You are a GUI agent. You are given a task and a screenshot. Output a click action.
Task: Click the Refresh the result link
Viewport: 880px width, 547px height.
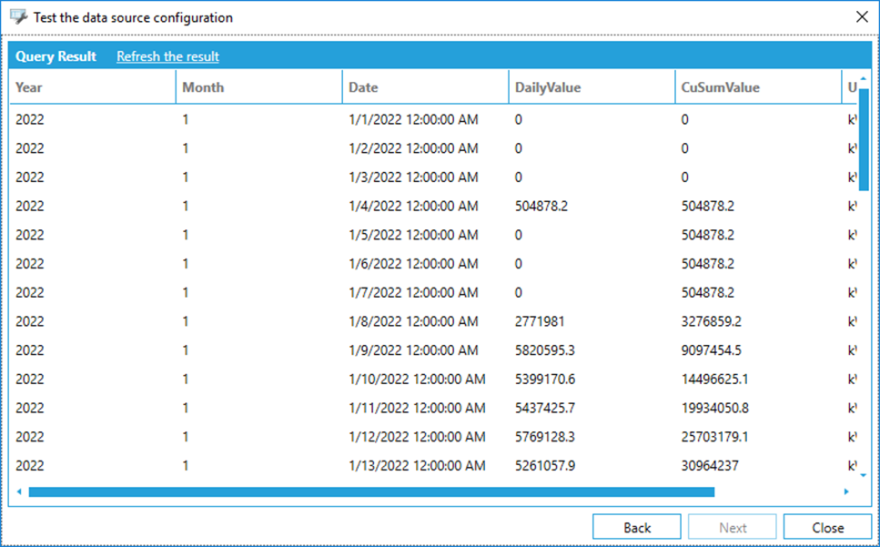point(167,56)
